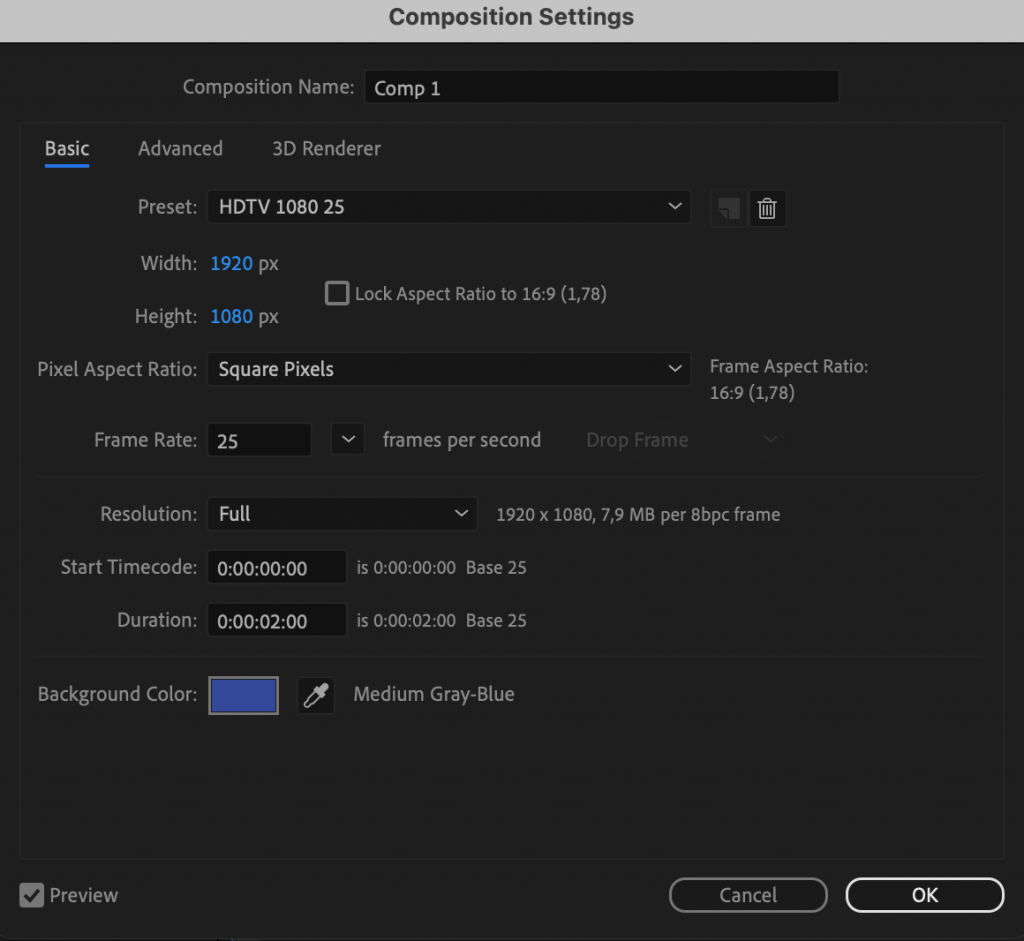Confirm settings with the OK button
Screen dimensions: 1024x941
pos(924,895)
